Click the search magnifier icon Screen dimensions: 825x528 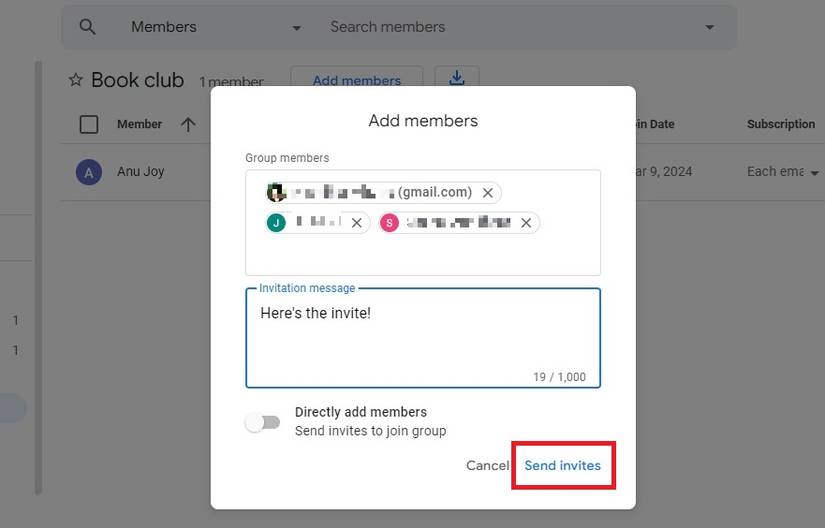click(x=88, y=27)
